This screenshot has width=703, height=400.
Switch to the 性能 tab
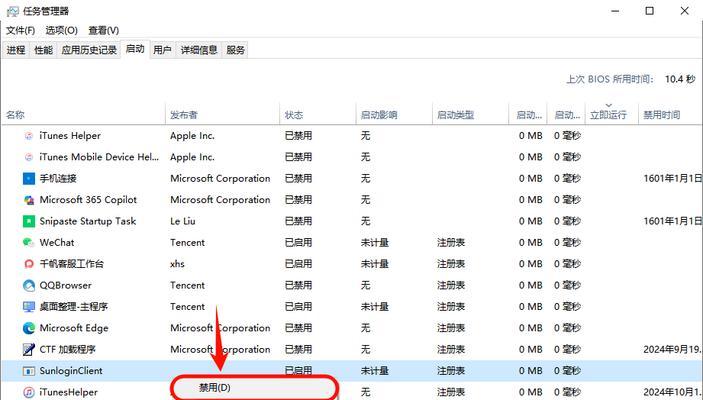(43, 50)
